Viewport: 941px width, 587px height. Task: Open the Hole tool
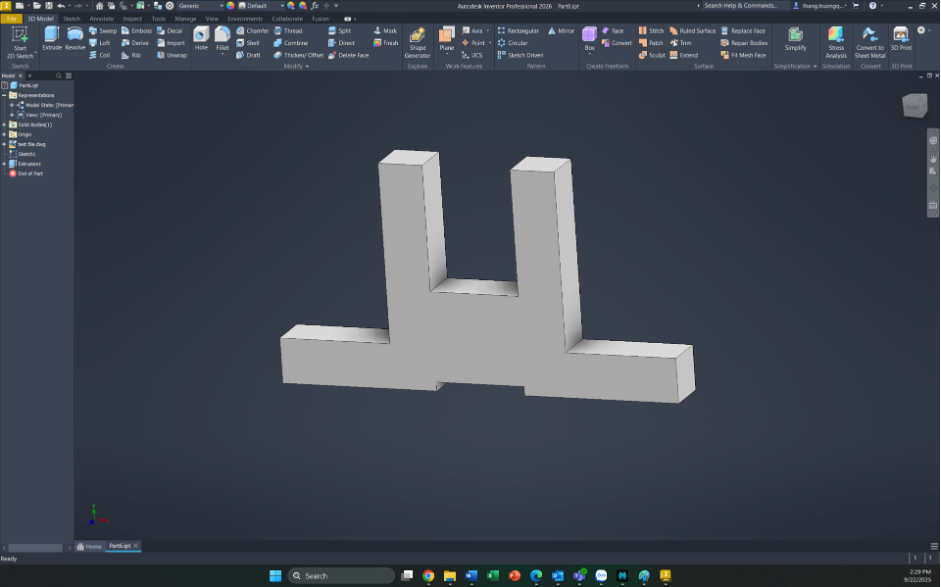[x=201, y=38]
